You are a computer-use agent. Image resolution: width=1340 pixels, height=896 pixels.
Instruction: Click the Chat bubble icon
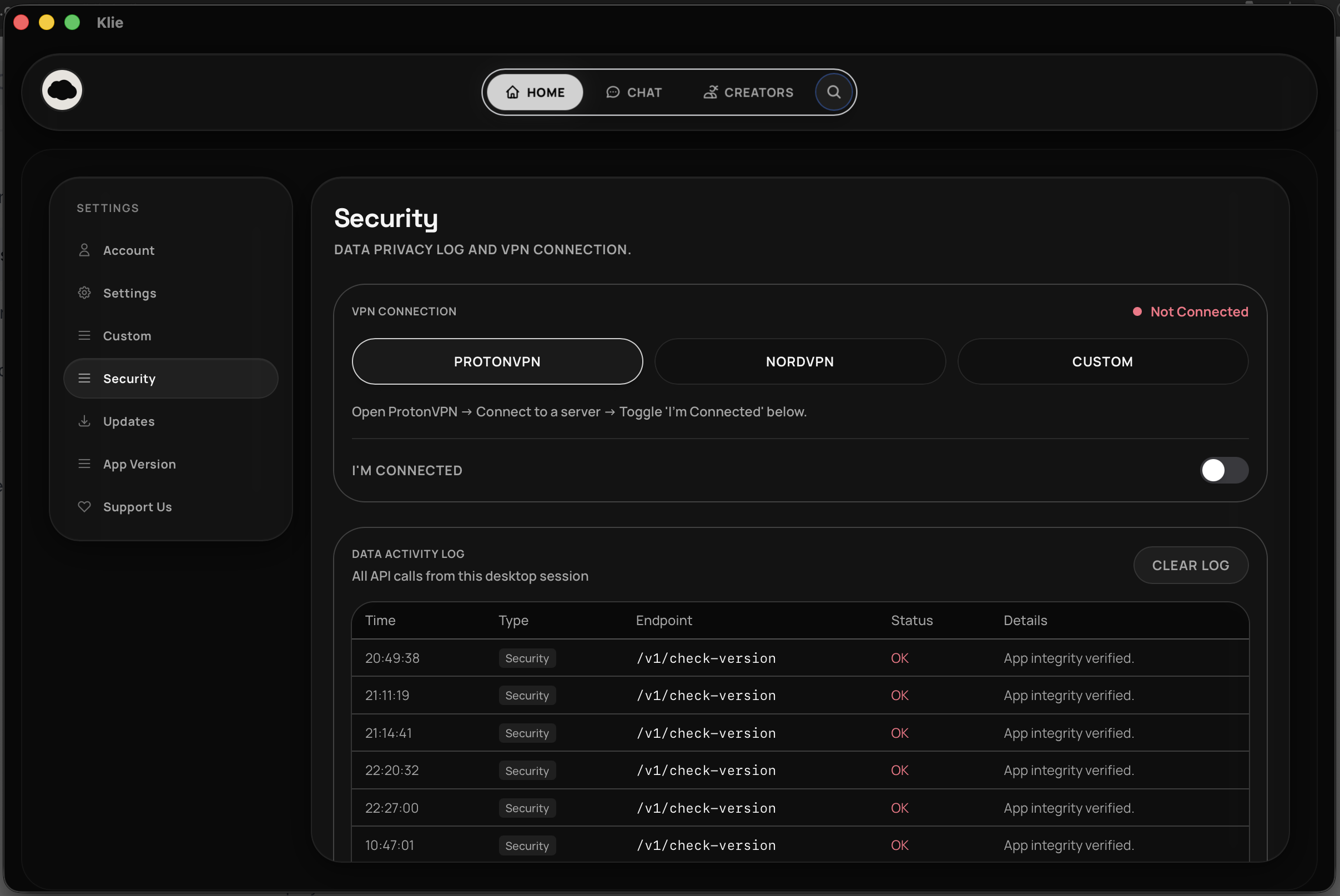(613, 92)
